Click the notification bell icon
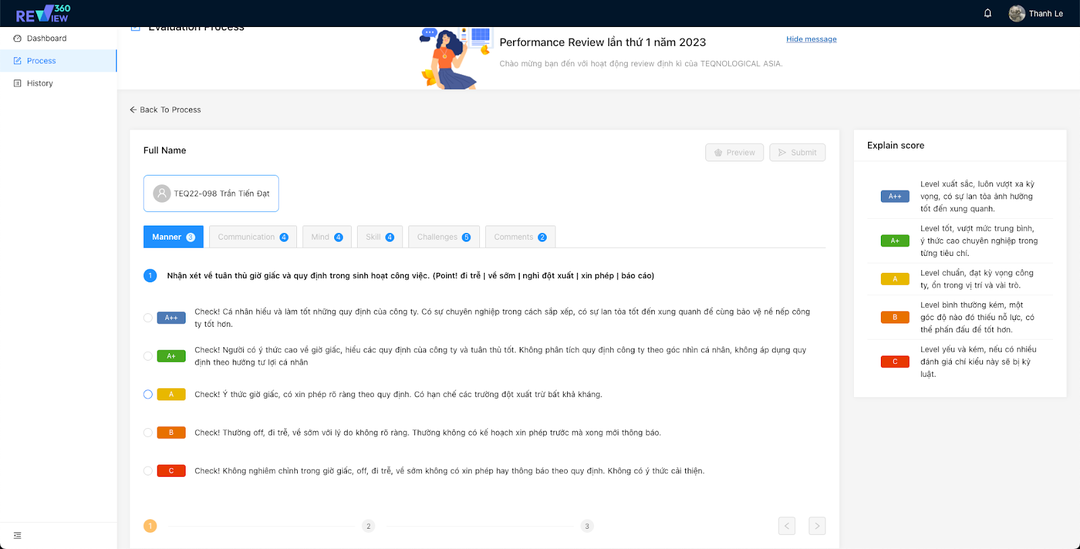Image resolution: width=1080 pixels, height=549 pixels. [988, 13]
